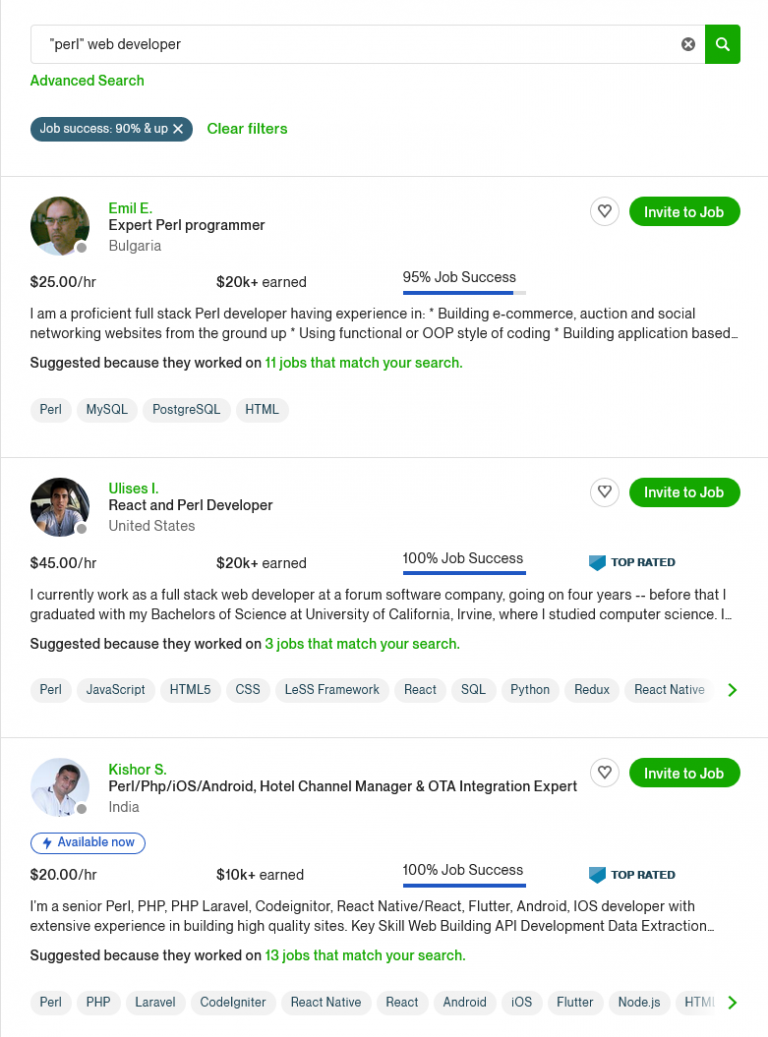The width and height of the screenshot is (768, 1037).
Task: Favorite Ulises I. using heart icon
Action: point(604,492)
